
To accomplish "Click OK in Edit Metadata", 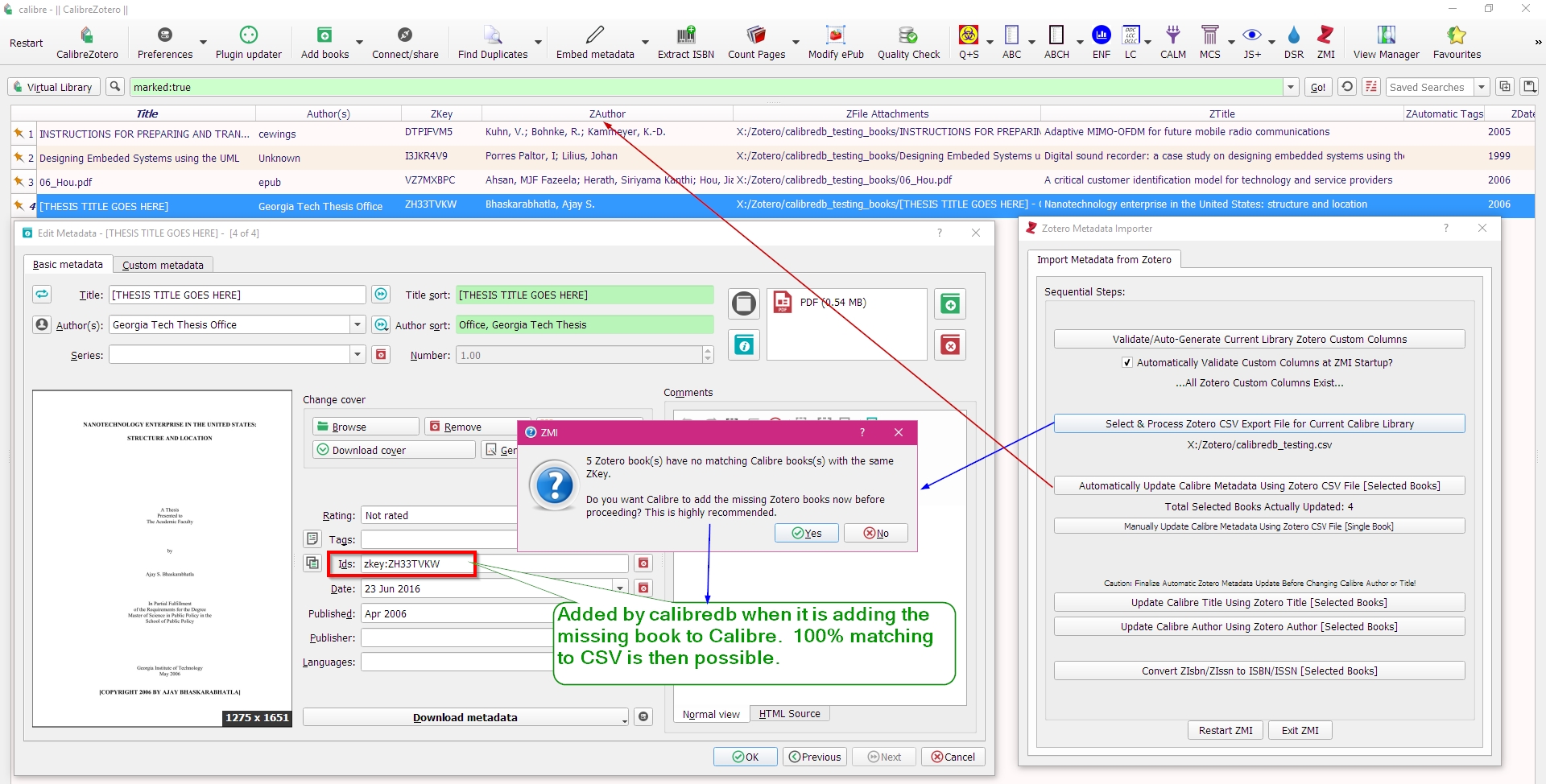I will (x=746, y=757).
